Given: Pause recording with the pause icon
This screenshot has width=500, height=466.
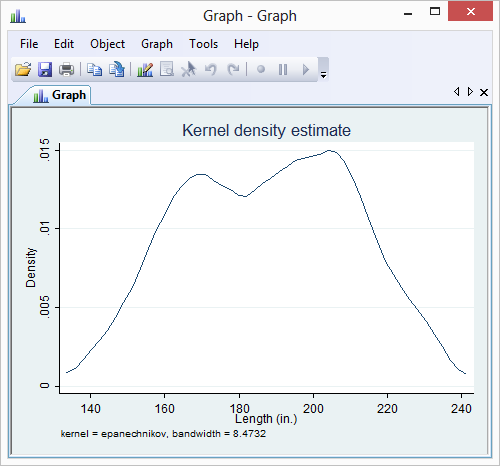Looking at the screenshot, I should (283, 69).
